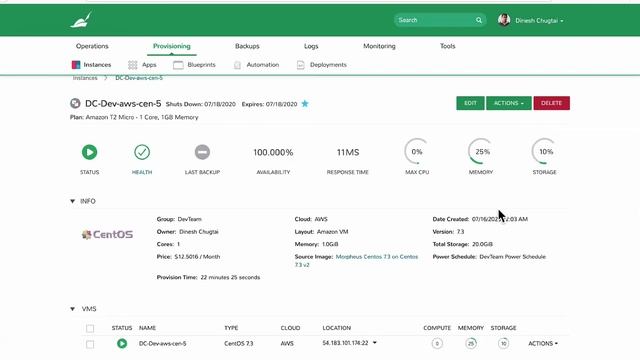Open the Deployments icon
Screen dimensions: 640x360
[x=300, y=64]
